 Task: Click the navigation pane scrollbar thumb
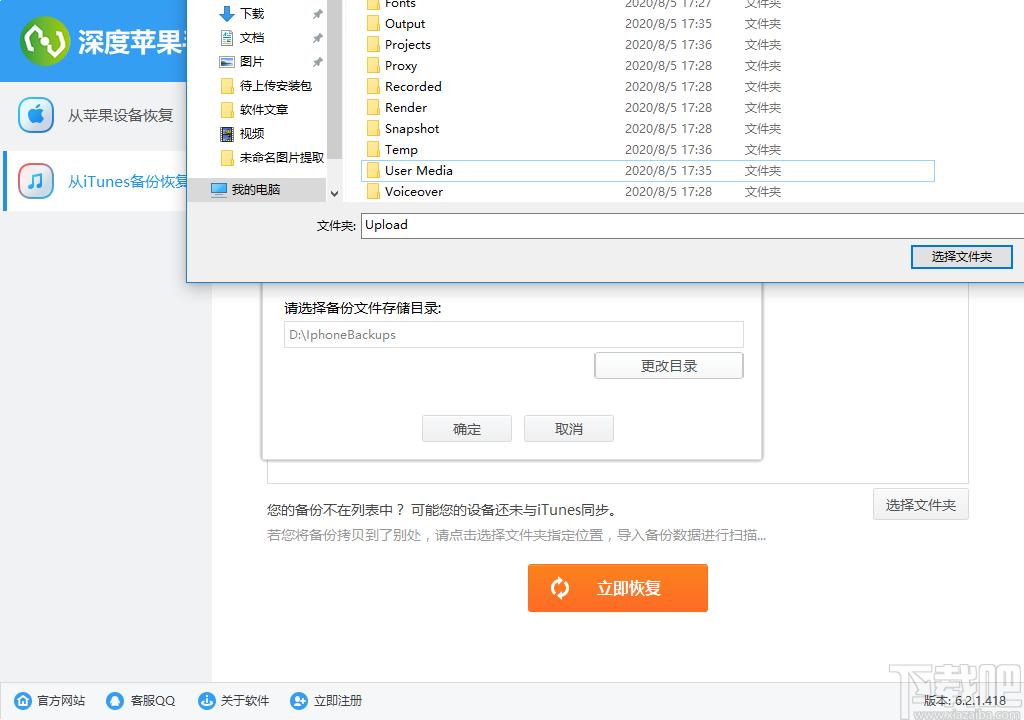coord(334,78)
